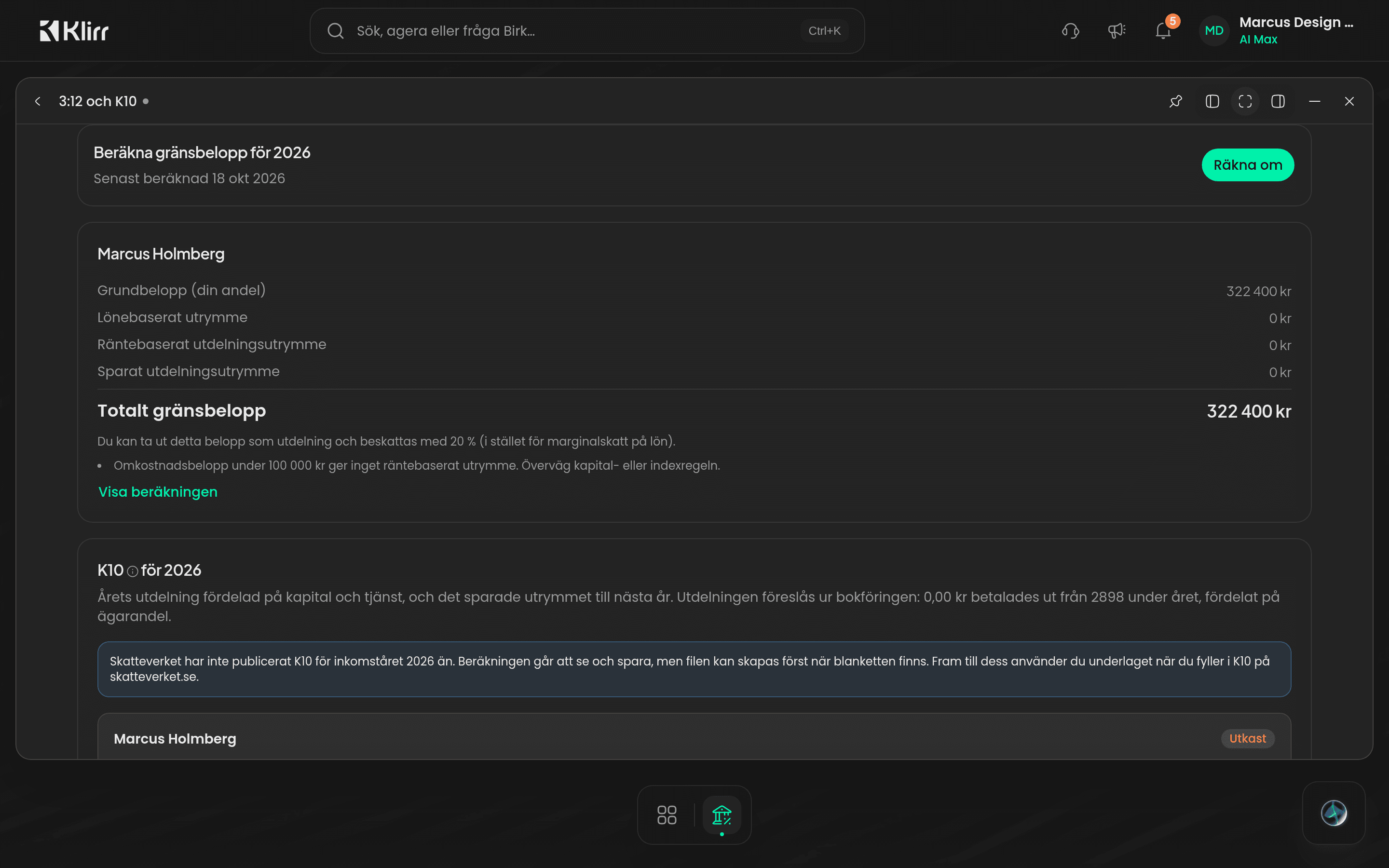Click the AI Max plan label

point(1258,40)
